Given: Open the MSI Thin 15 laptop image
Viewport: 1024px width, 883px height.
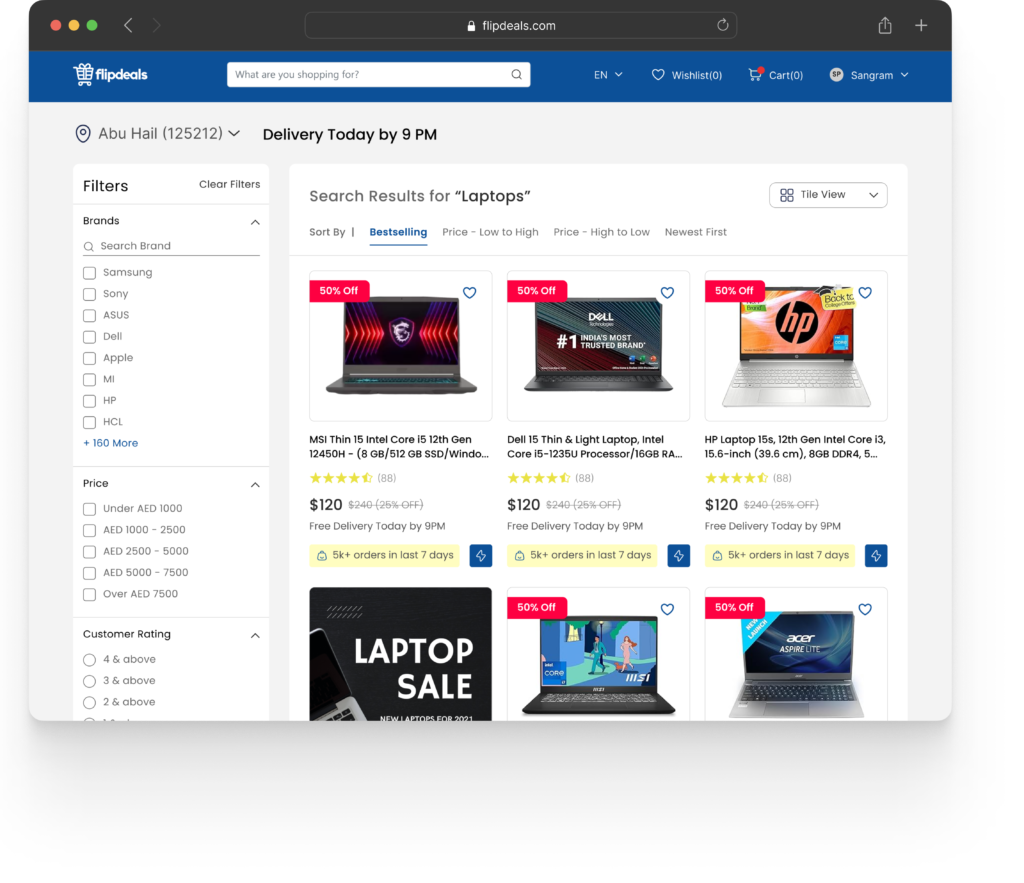Looking at the screenshot, I should pos(401,345).
